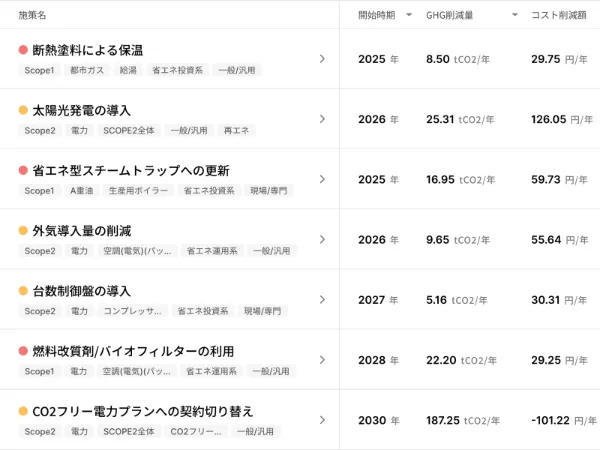Open CO2フリー電力プランへの契約切り替え row arrow
This screenshot has height=450, width=600.
coord(322,420)
